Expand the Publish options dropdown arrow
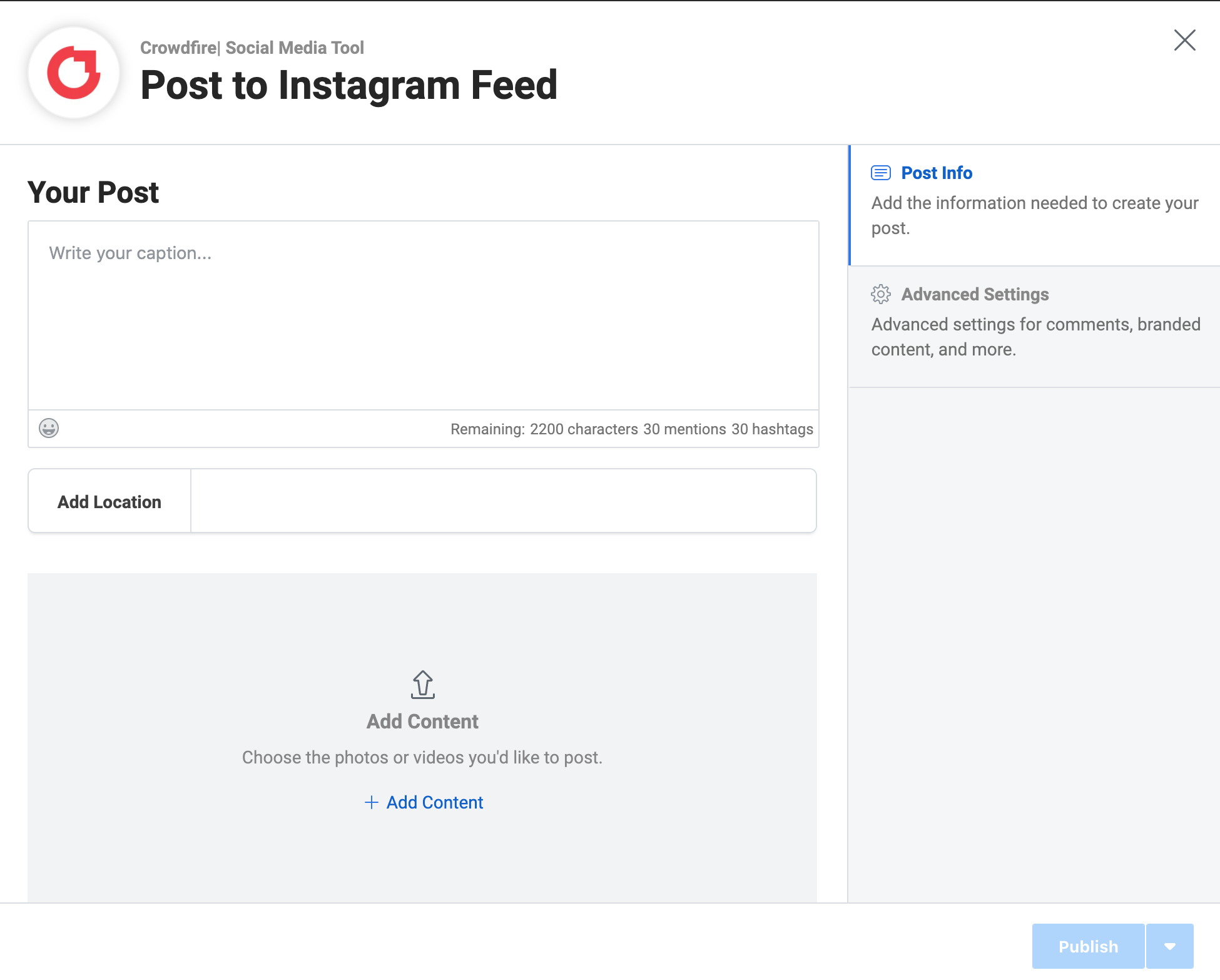The width and height of the screenshot is (1220, 980). (x=1170, y=946)
